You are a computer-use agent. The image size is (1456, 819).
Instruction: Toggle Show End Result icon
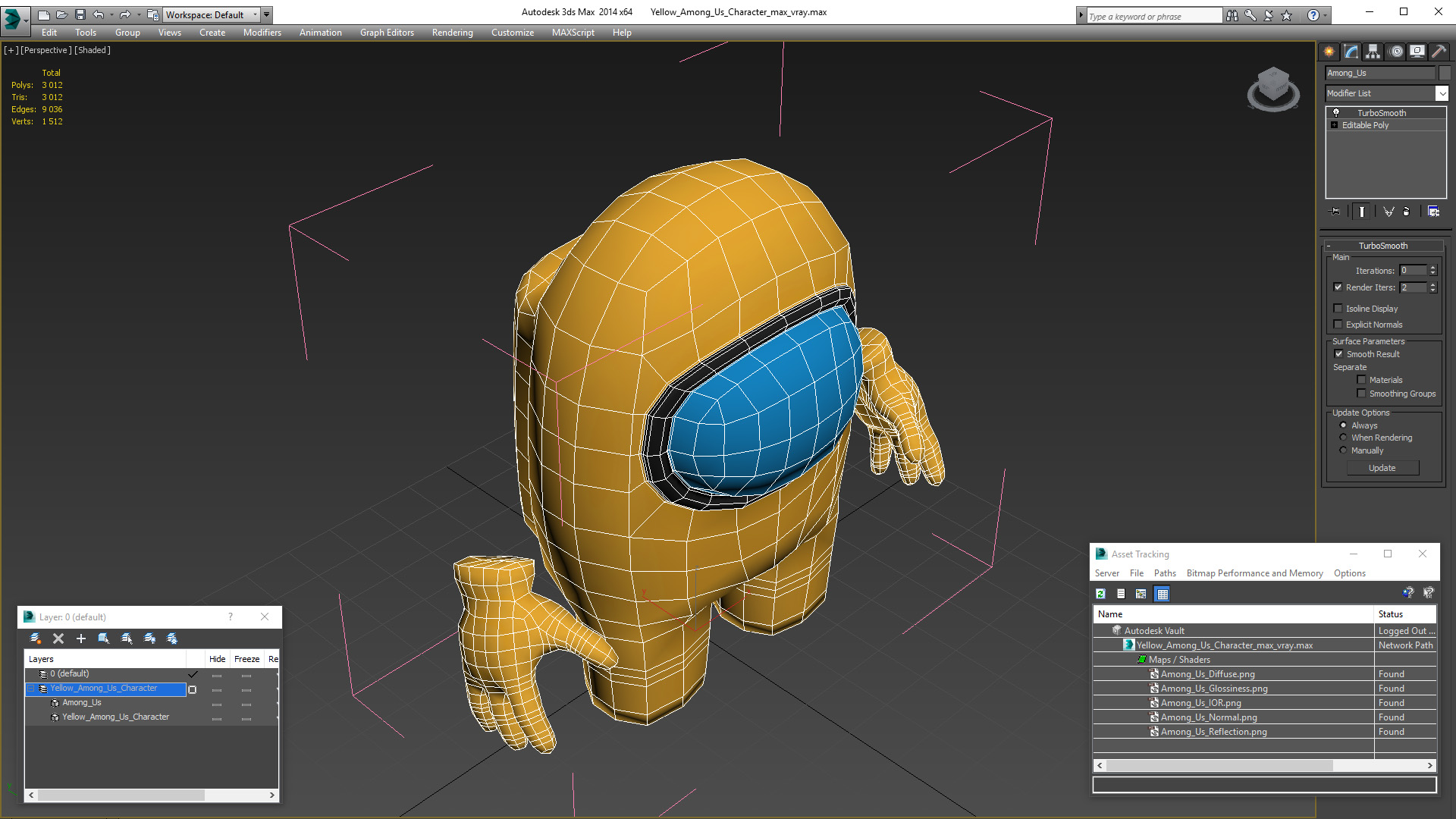coord(1361,212)
